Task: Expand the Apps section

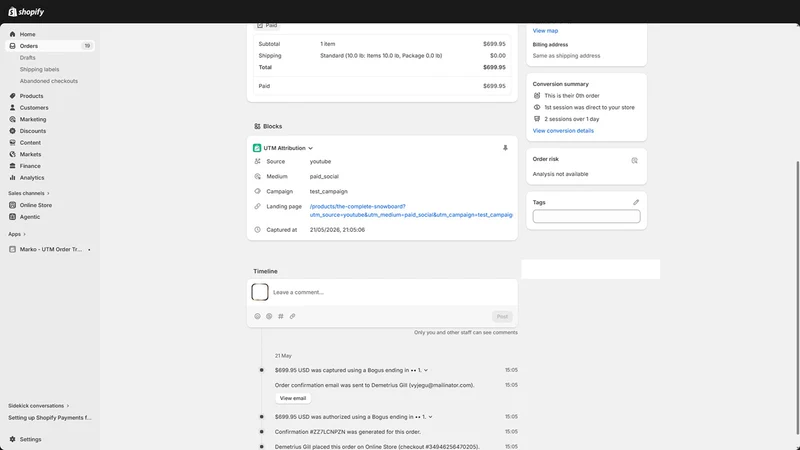Action: coord(17,234)
